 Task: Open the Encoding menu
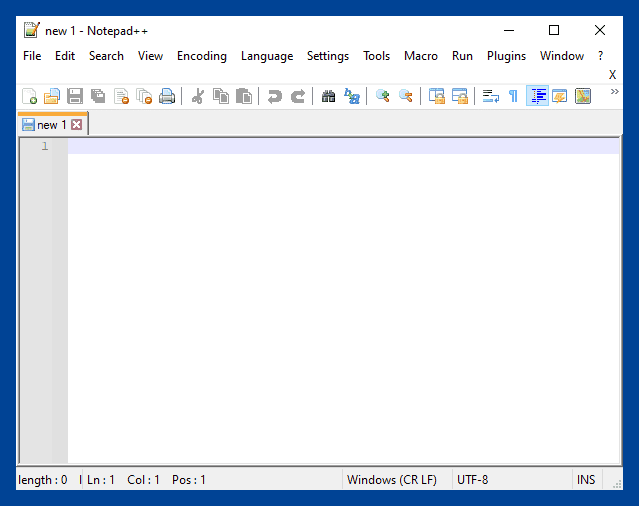click(202, 56)
